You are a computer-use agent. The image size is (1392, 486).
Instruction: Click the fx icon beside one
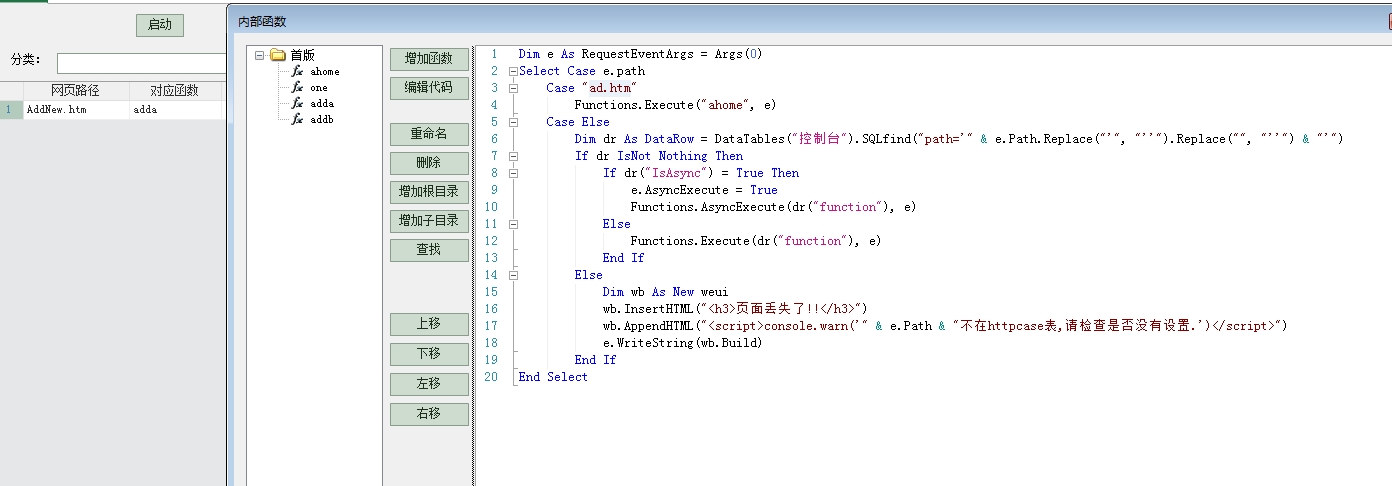[297, 88]
